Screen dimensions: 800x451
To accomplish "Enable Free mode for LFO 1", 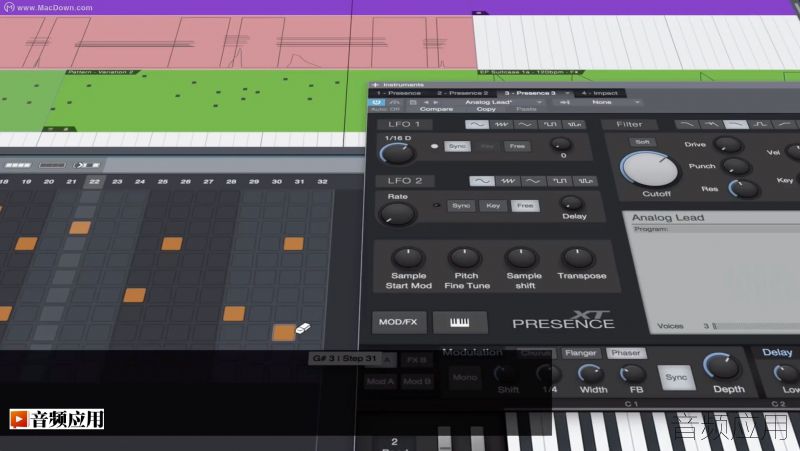I will coord(517,146).
